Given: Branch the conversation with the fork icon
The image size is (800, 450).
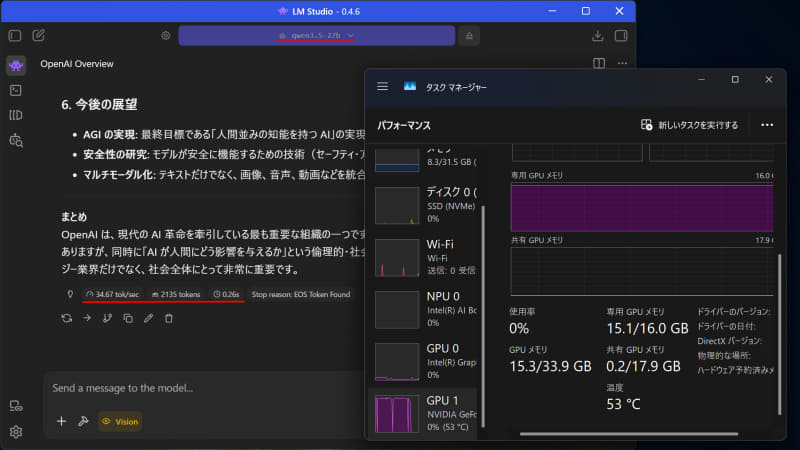Looking at the screenshot, I should (107, 318).
